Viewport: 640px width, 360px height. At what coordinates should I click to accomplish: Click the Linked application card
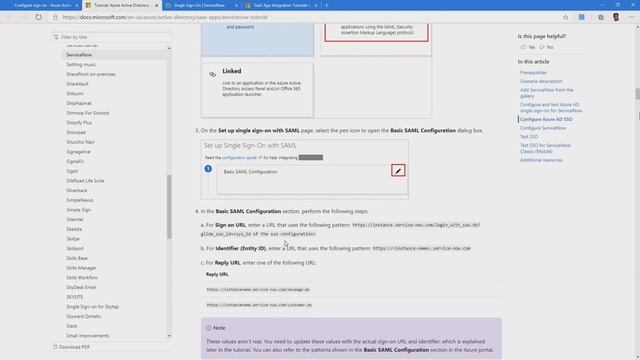click(257, 90)
